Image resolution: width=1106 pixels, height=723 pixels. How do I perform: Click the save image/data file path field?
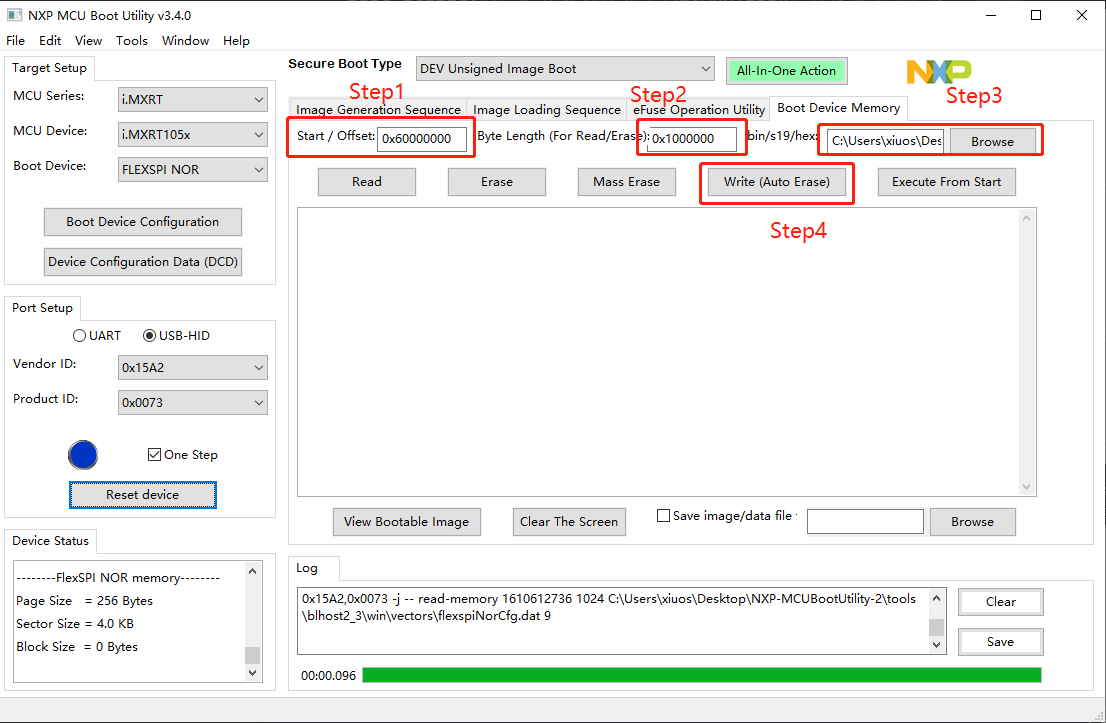(x=865, y=522)
